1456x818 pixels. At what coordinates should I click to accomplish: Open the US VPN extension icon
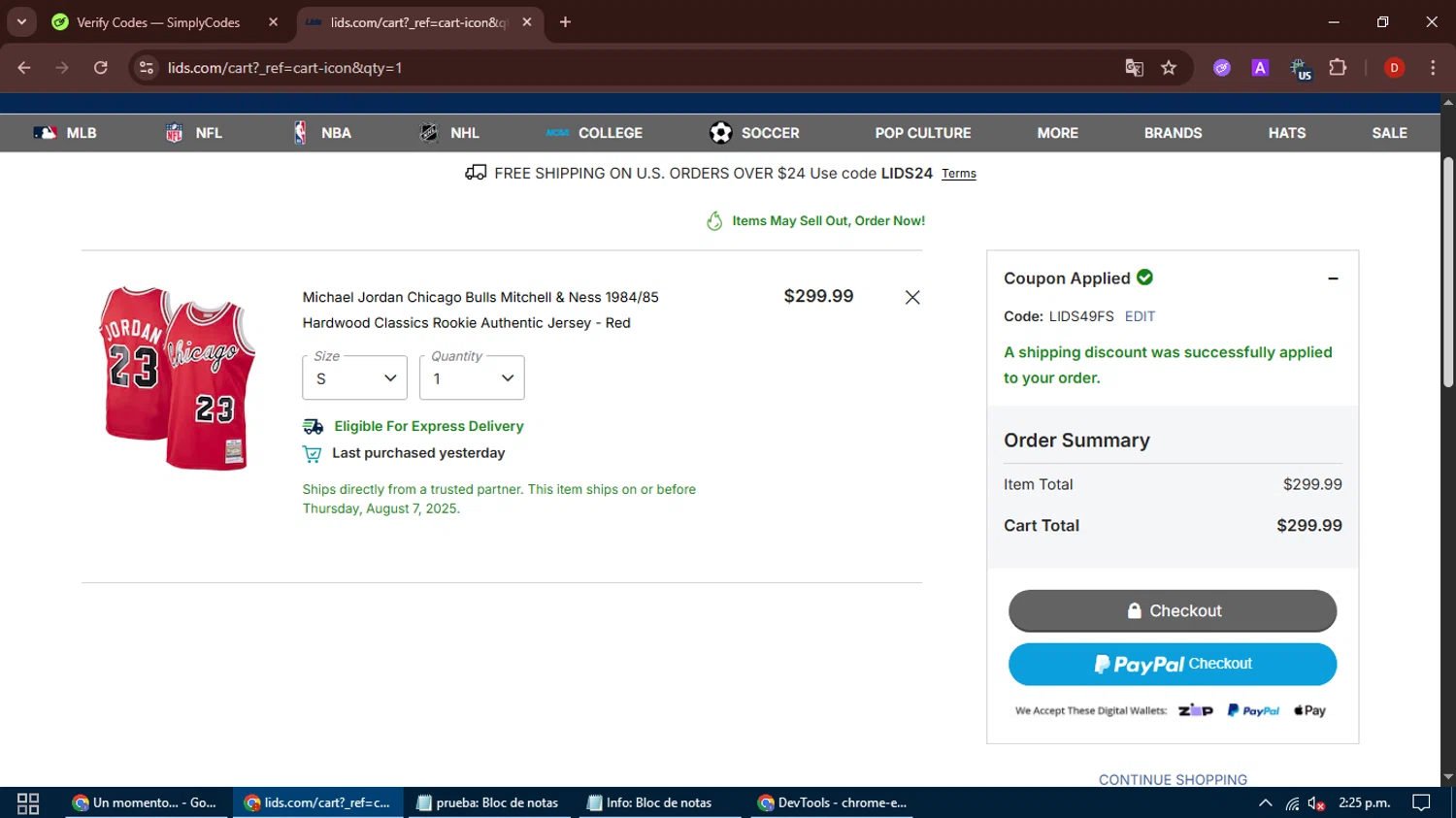click(x=1300, y=68)
